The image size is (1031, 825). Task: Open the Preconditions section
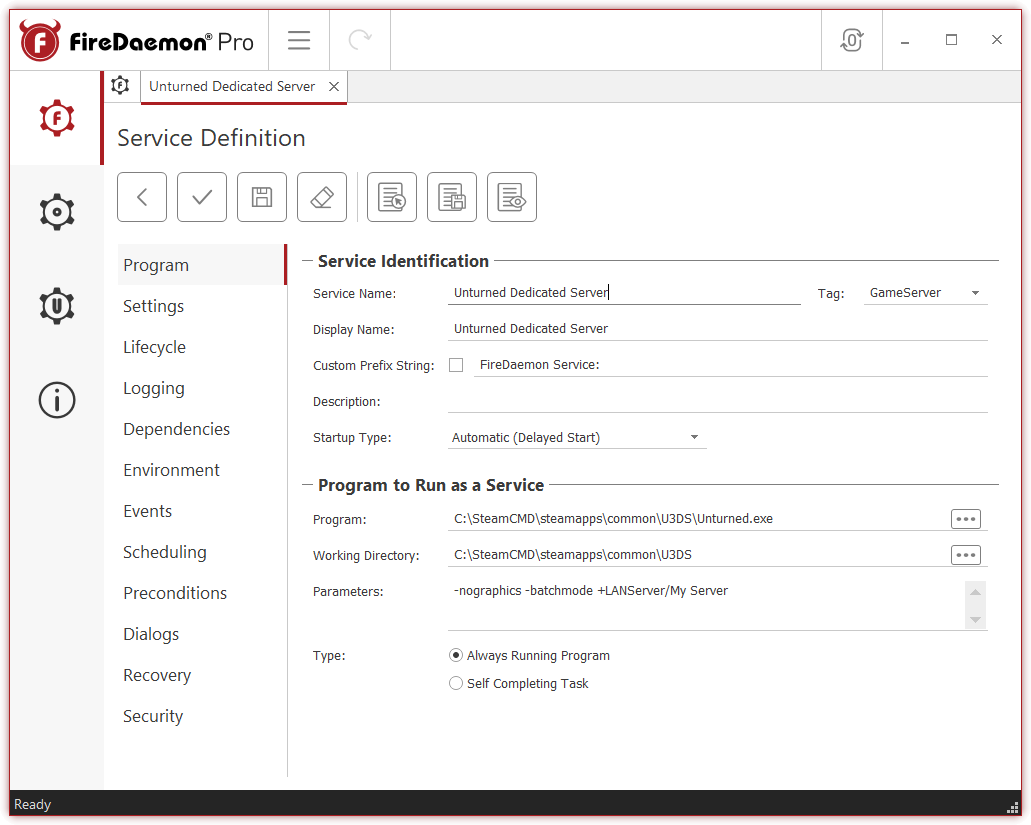click(x=201, y=593)
